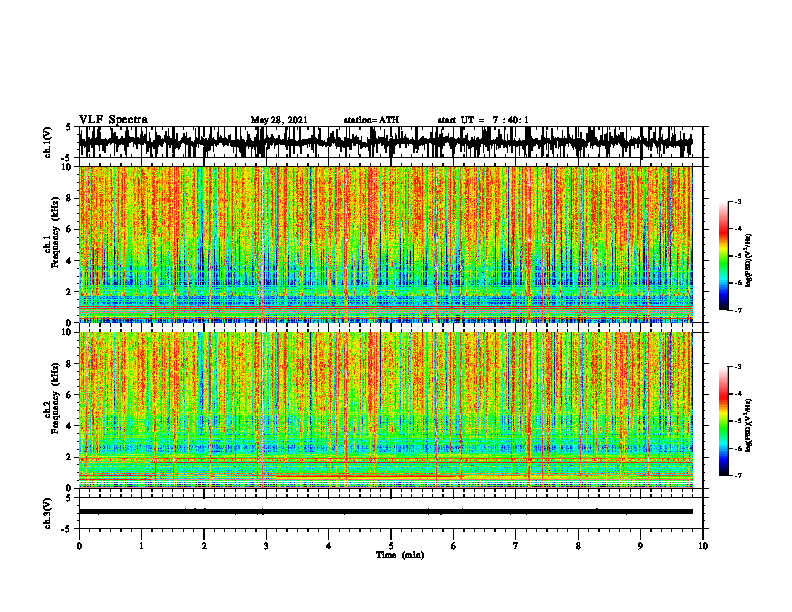This screenshot has width=792, height=612.
Task: Click time axis tick label "5"
Action: (391, 546)
